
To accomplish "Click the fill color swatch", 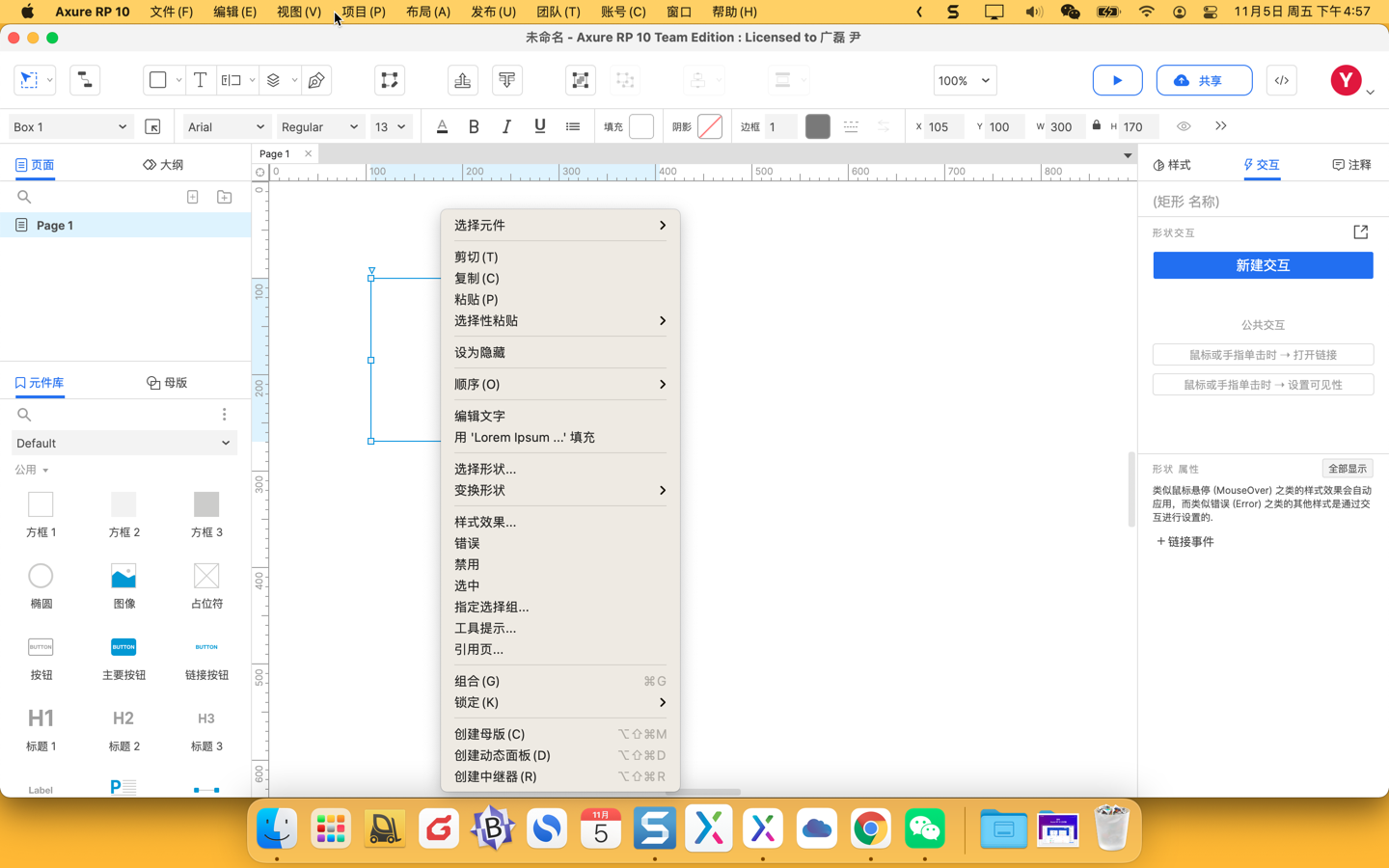I will (x=641, y=126).
